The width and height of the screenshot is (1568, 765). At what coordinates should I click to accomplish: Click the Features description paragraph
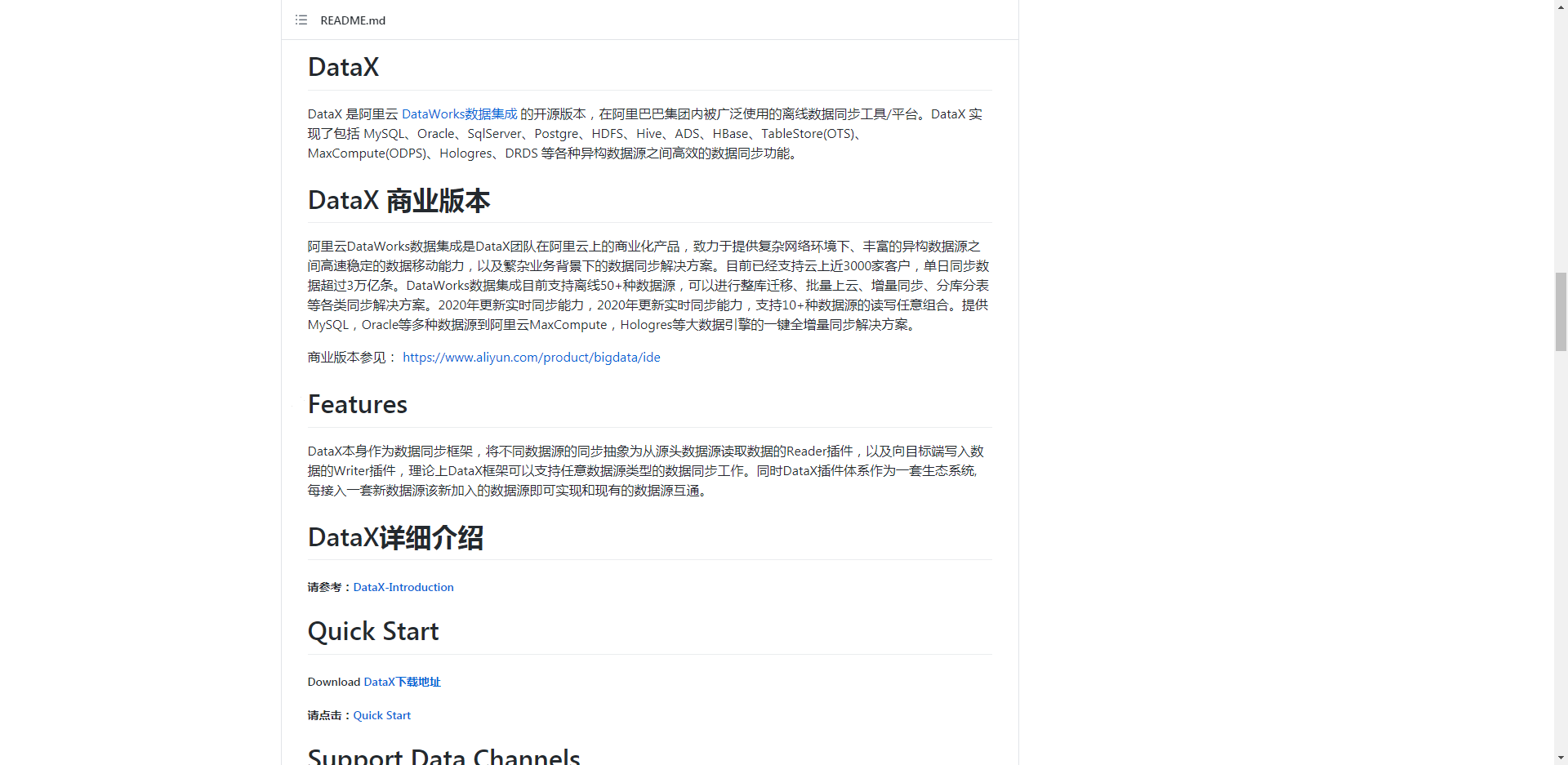645,471
